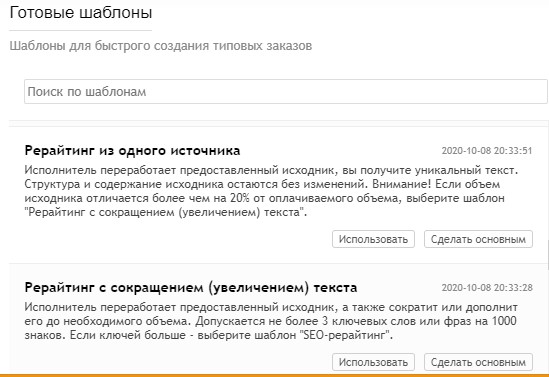This screenshot has height=377, width=549.
Task: Click the description mentioning 'SEO-рерайтинг'
Action: [271, 321]
